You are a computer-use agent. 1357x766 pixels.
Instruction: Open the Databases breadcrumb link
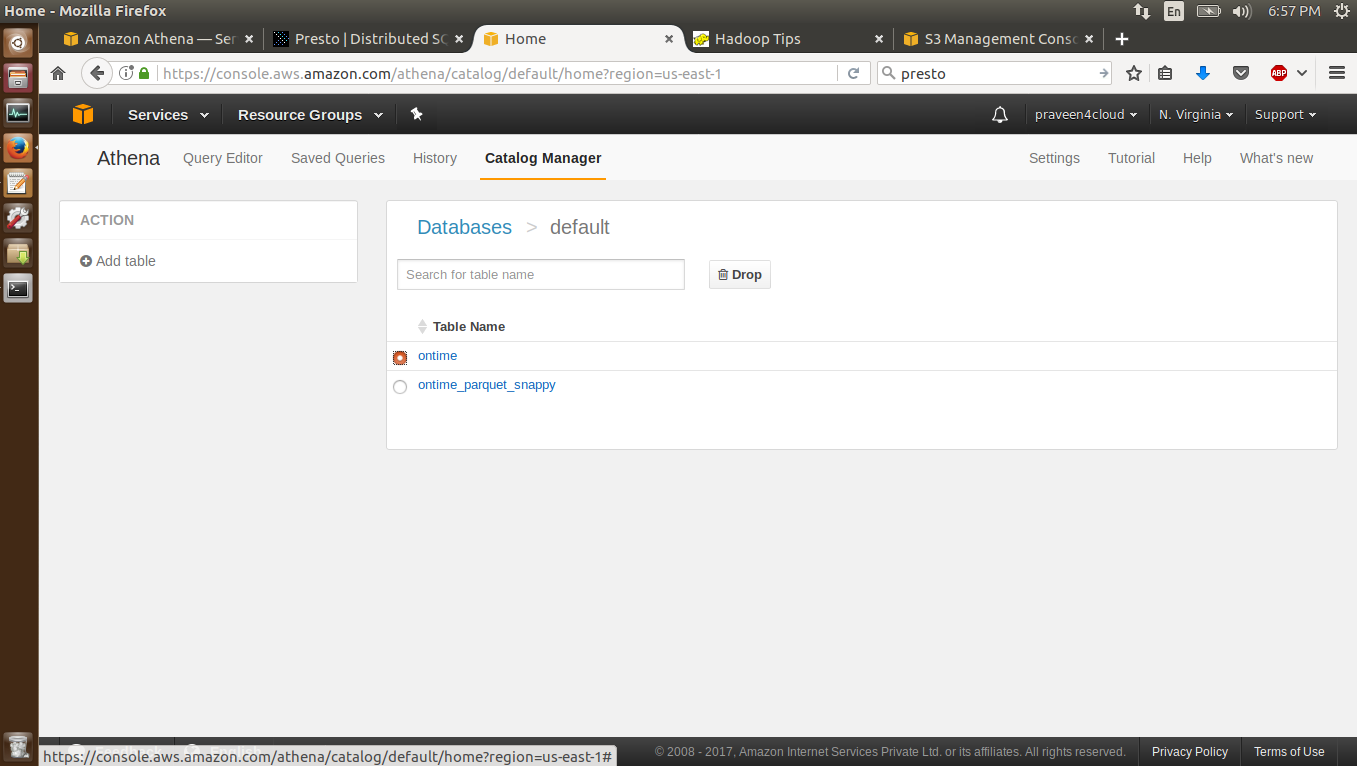tap(464, 227)
